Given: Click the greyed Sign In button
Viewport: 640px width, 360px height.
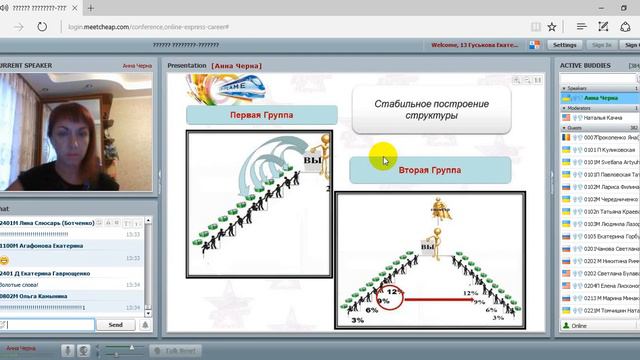Looking at the screenshot, I should 601,45.
